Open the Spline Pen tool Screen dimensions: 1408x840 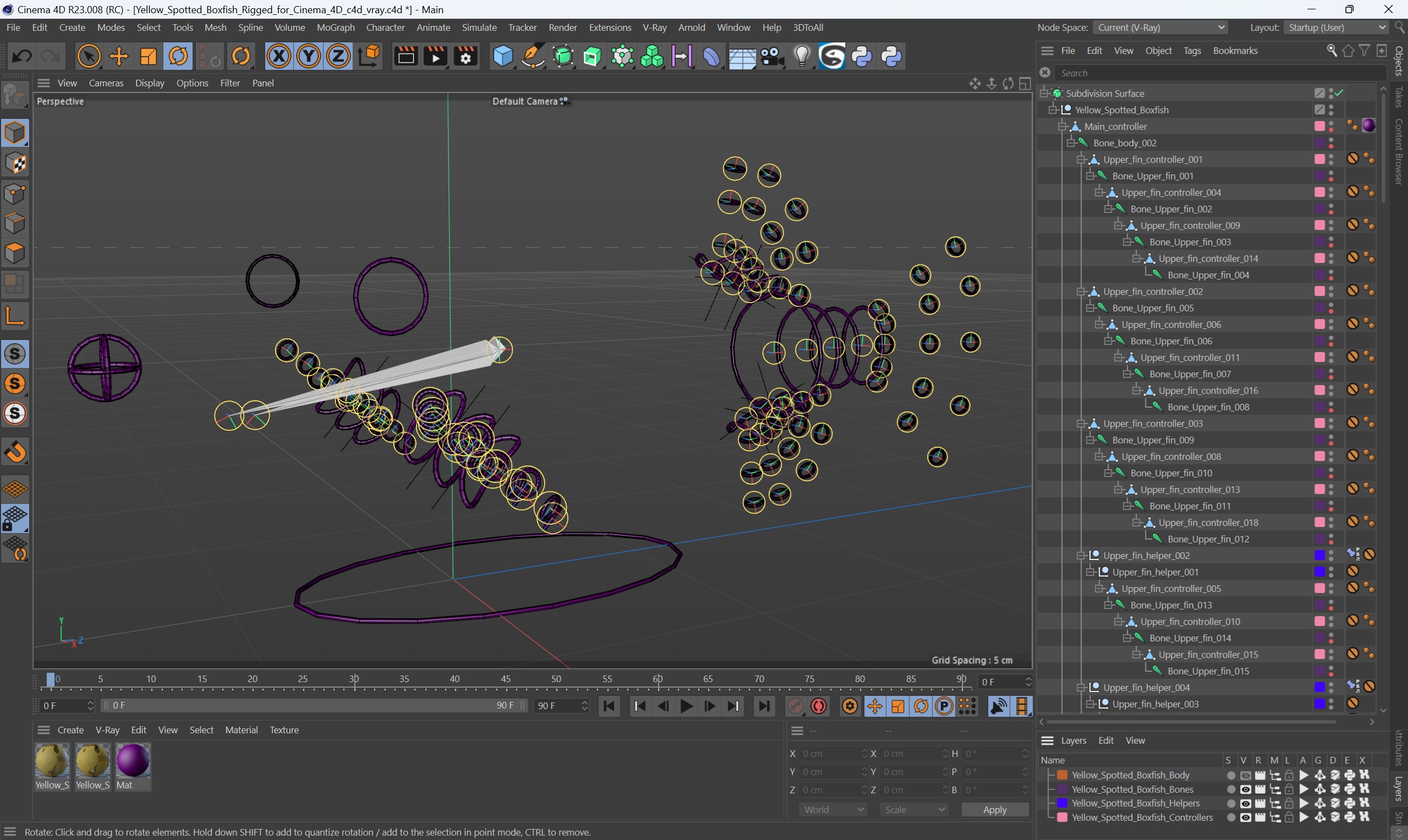pyautogui.click(x=532, y=56)
